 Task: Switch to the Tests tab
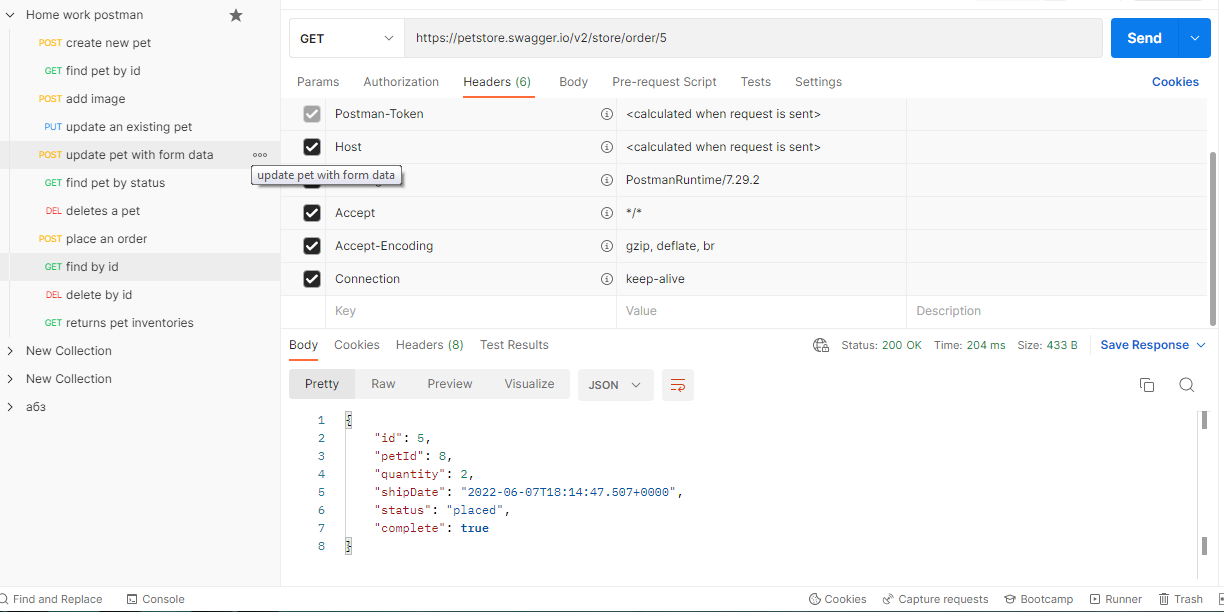click(x=755, y=81)
